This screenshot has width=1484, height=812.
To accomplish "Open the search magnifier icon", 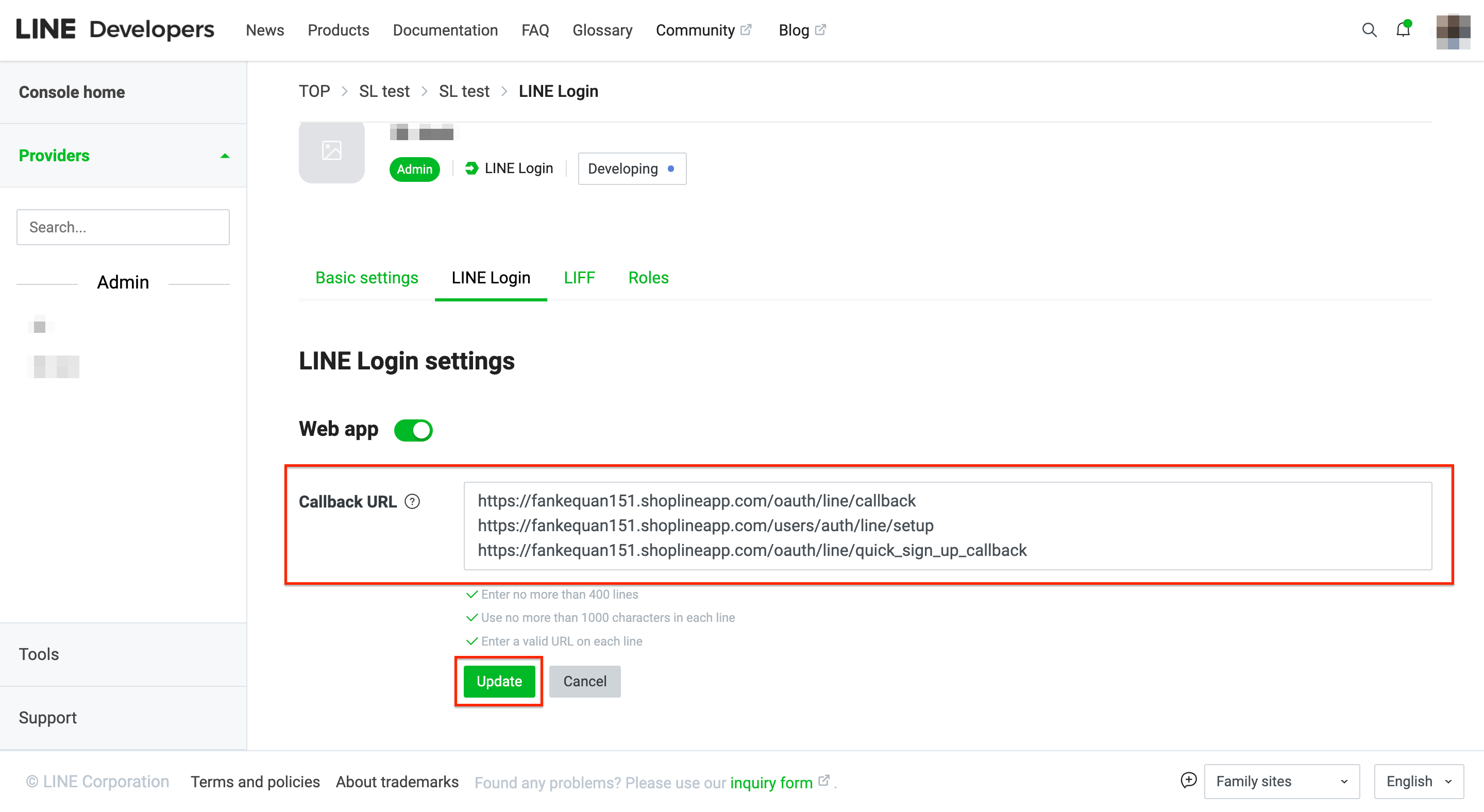I will coord(1369,30).
